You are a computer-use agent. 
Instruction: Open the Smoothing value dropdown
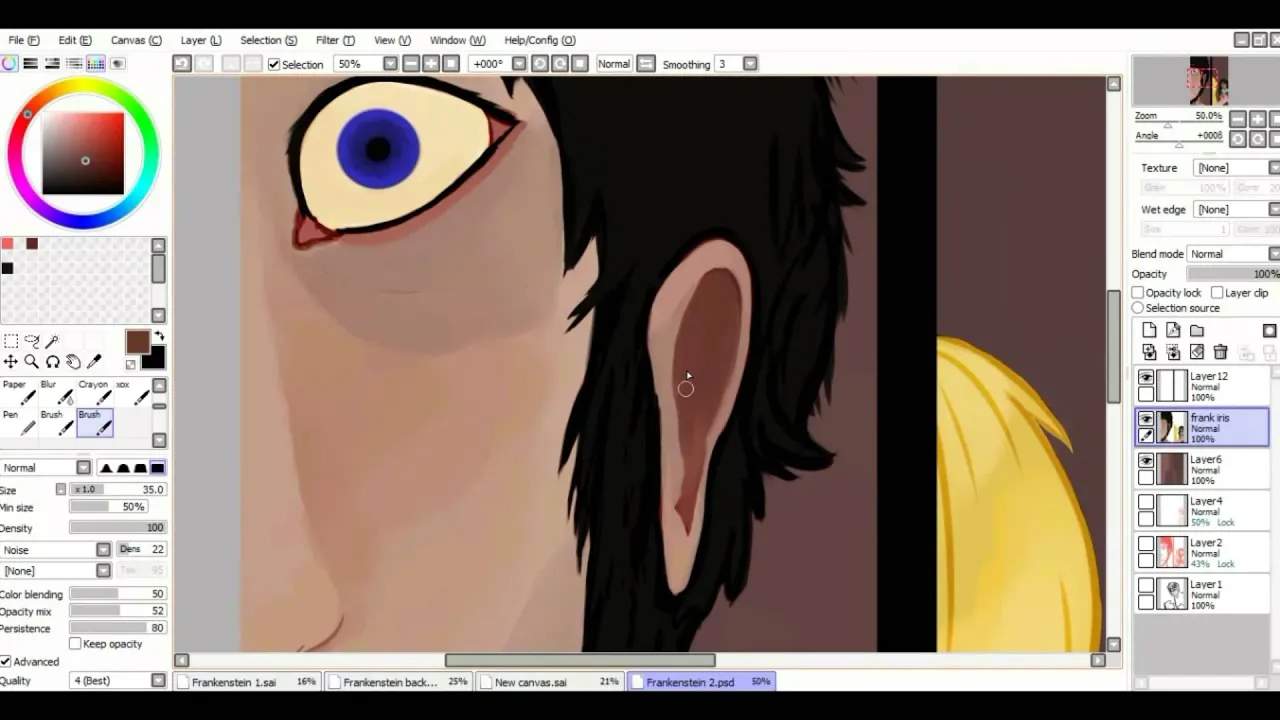click(x=750, y=64)
